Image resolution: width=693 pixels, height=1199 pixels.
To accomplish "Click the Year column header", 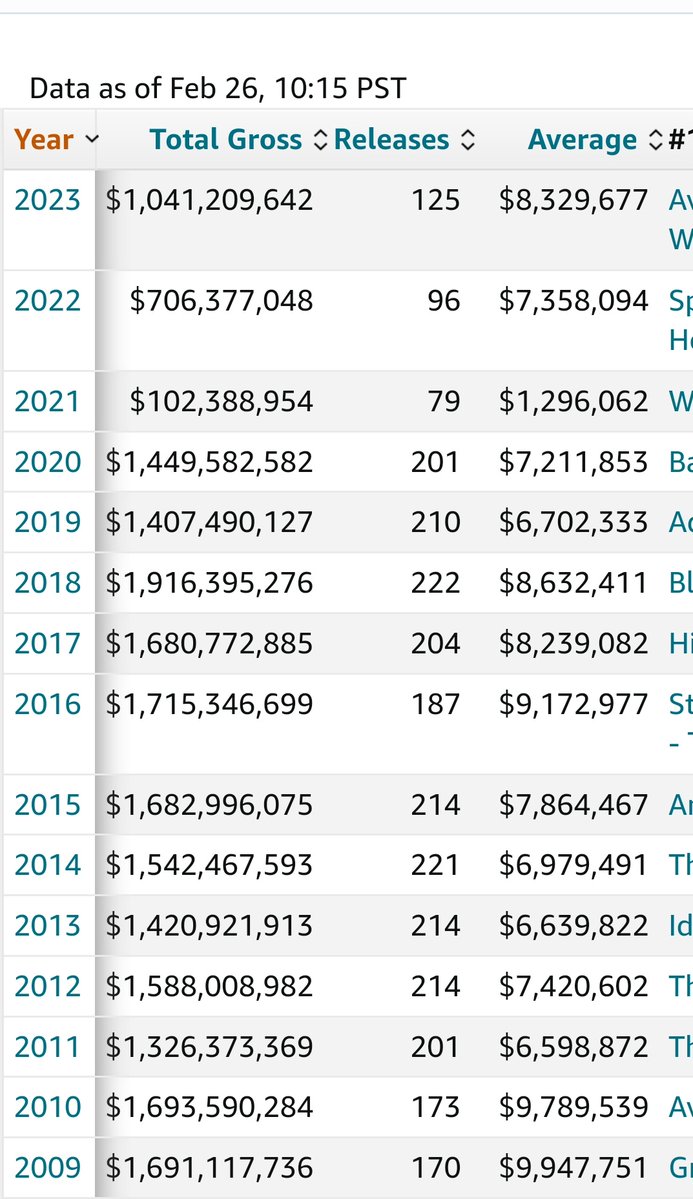I will coord(43,139).
